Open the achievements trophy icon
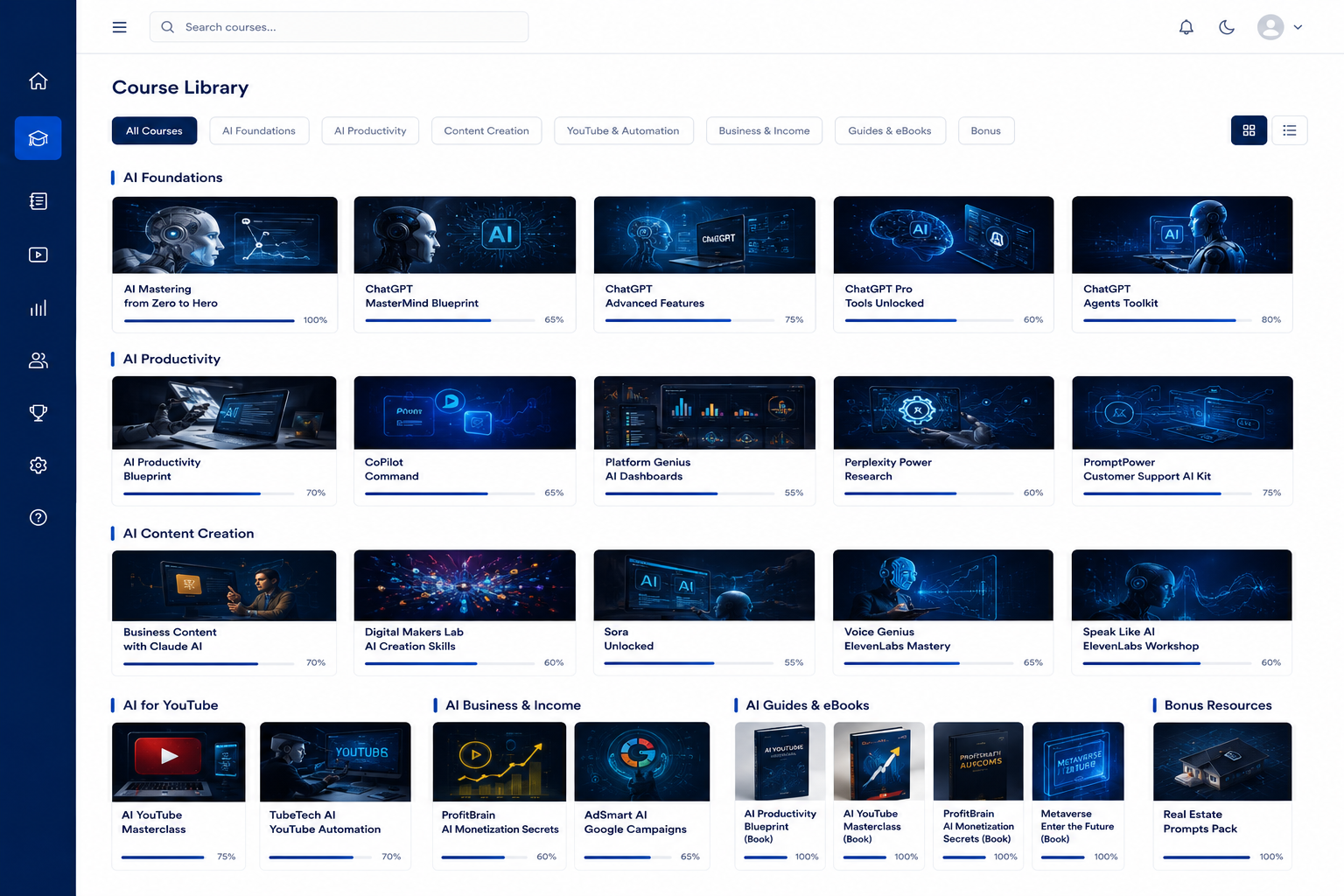 (x=38, y=413)
